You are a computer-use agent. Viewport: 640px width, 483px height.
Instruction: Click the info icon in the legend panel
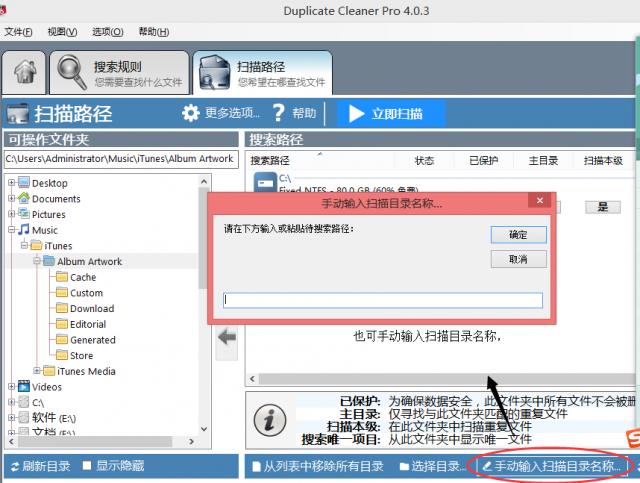(x=270, y=420)
